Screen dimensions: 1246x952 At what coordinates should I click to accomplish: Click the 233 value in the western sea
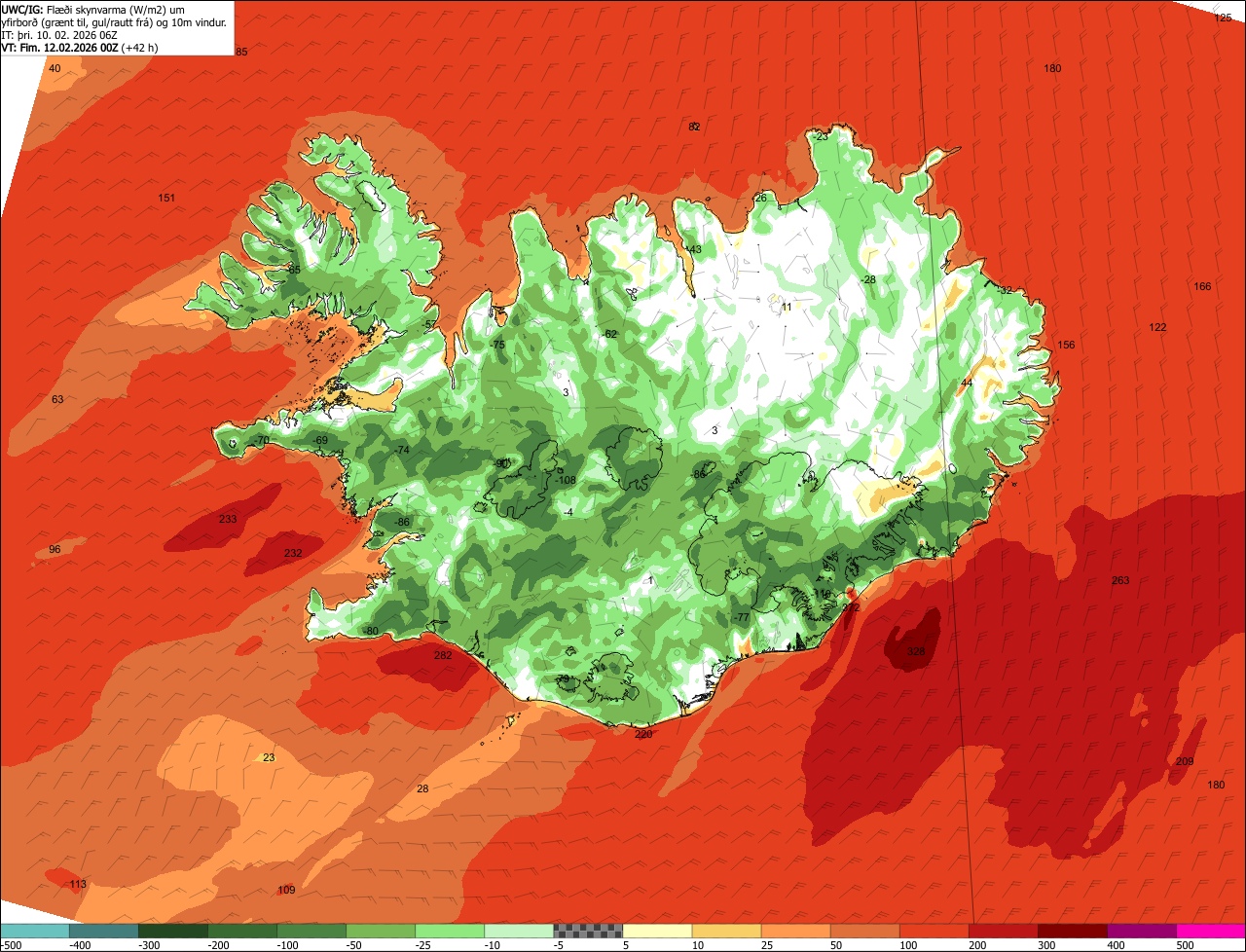click(x=227, y=519)
